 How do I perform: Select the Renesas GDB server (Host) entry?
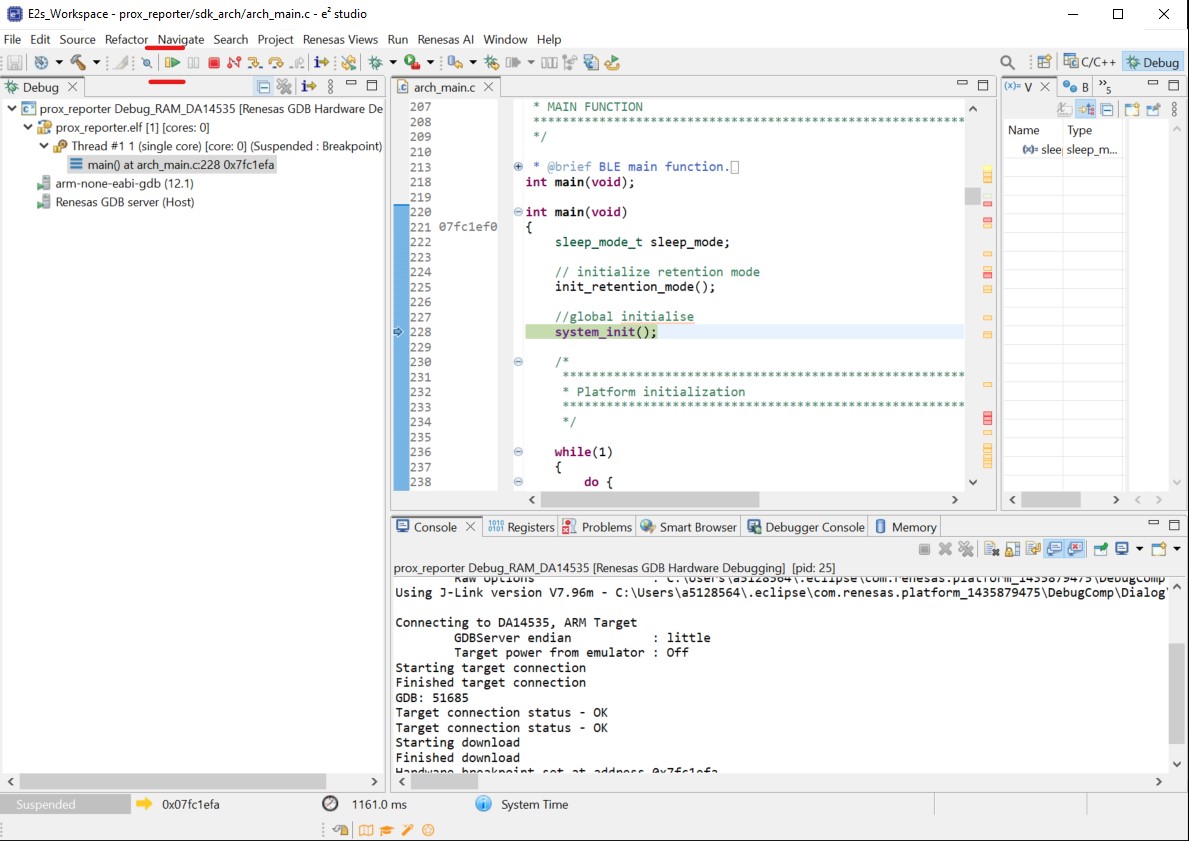[x=115, y=202]
